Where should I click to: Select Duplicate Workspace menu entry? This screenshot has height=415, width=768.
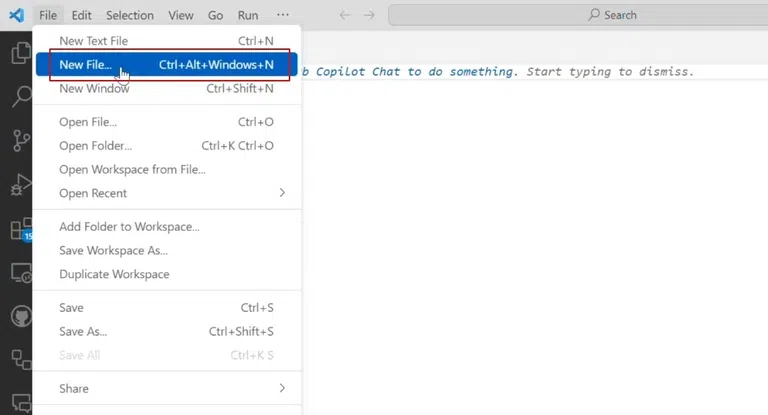click(x=114, y=274)
